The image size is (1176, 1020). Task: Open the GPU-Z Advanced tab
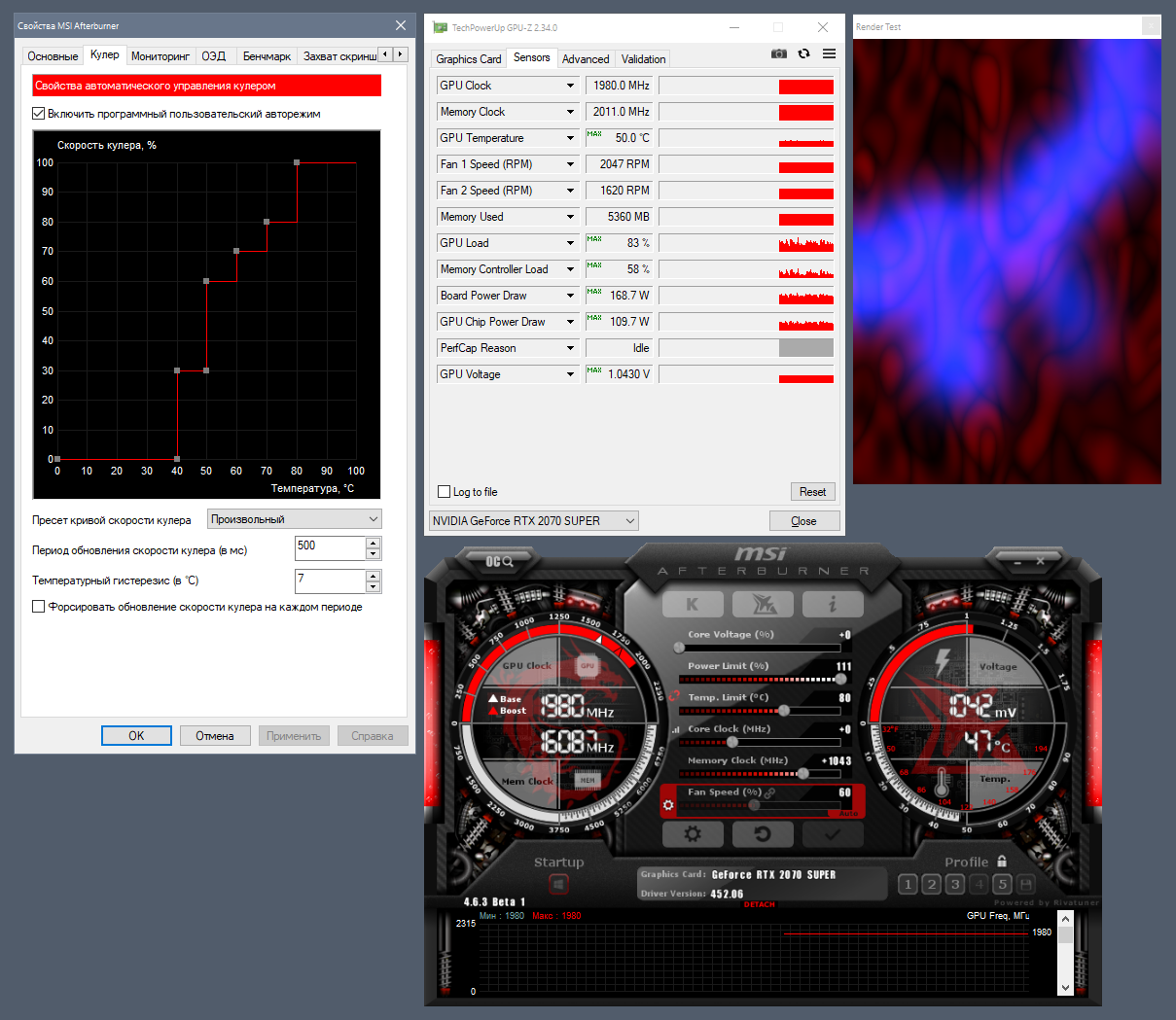click(586, 59)
